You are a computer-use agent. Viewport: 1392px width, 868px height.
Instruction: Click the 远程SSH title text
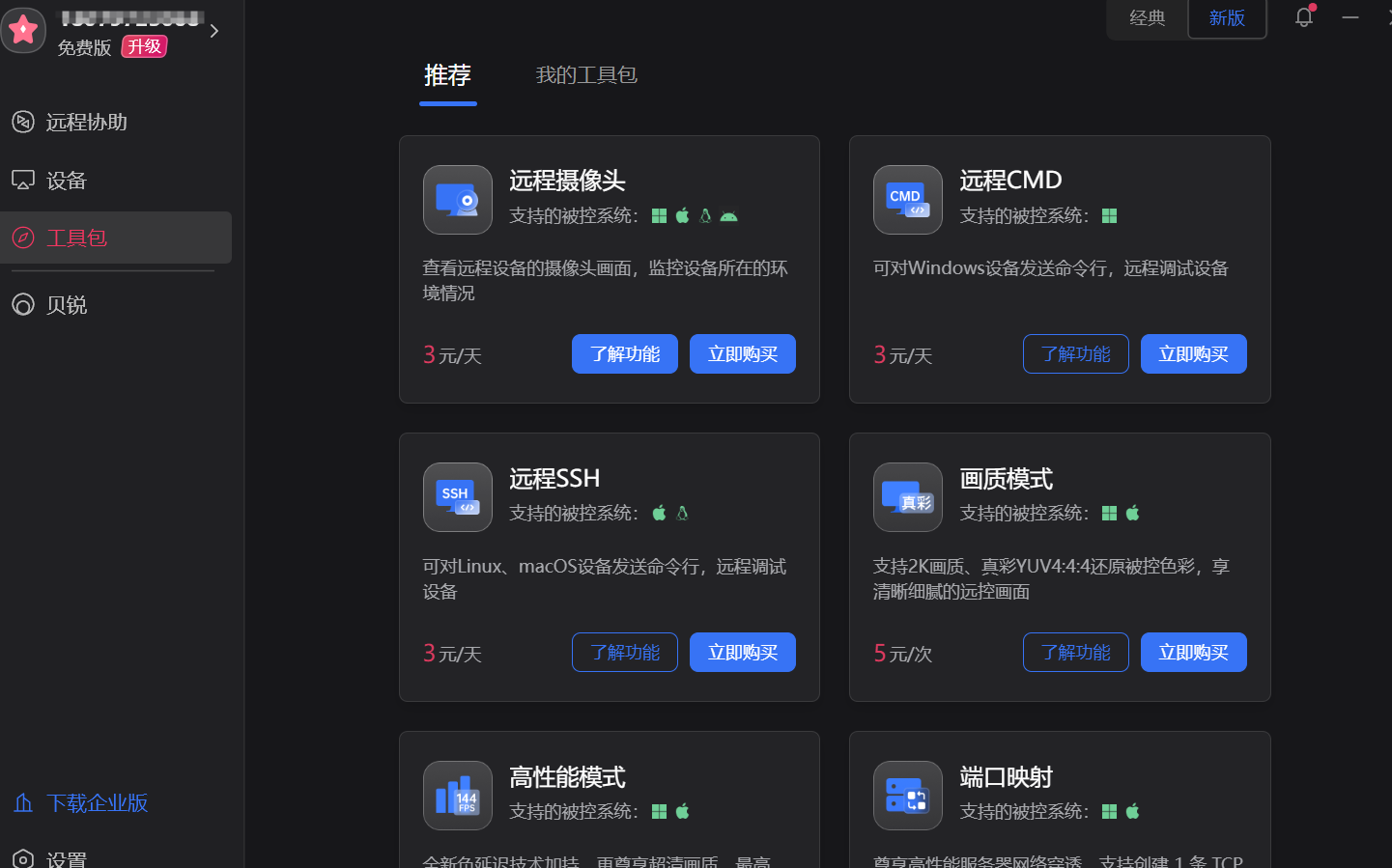[x=554, y=479]
